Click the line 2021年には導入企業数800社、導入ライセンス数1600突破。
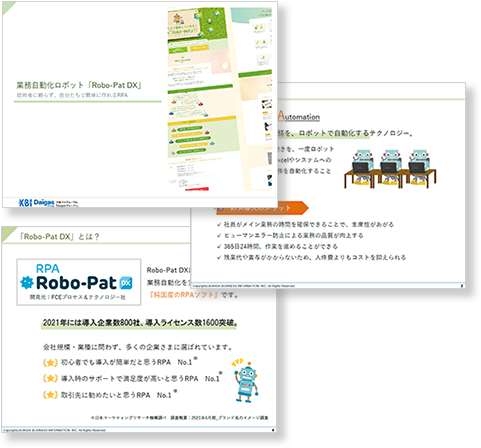481x448 pixels. 140,323
